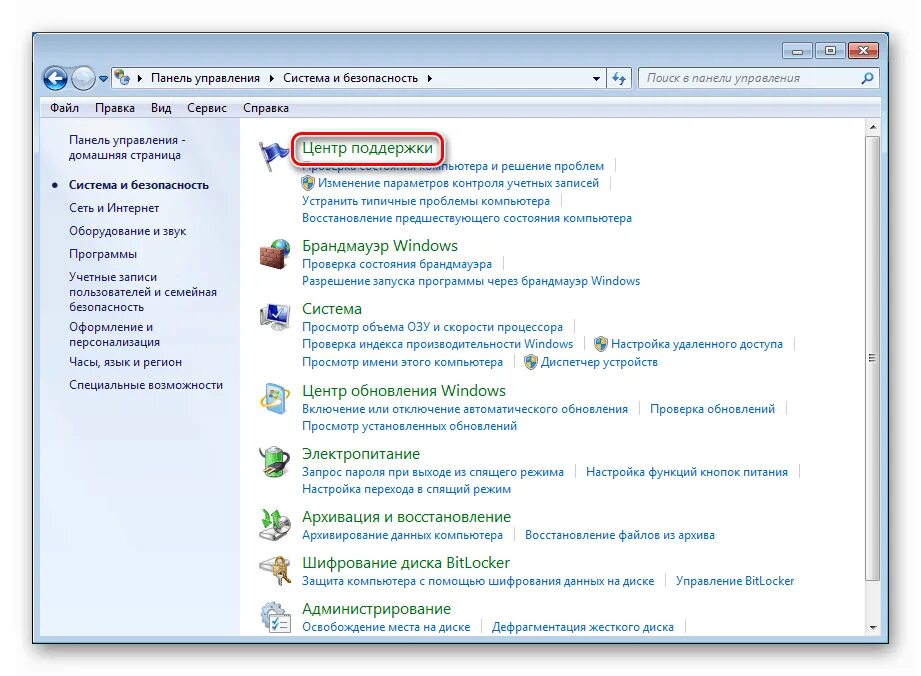Open the Система heading link
921x676 pixels.
(332, 309)
